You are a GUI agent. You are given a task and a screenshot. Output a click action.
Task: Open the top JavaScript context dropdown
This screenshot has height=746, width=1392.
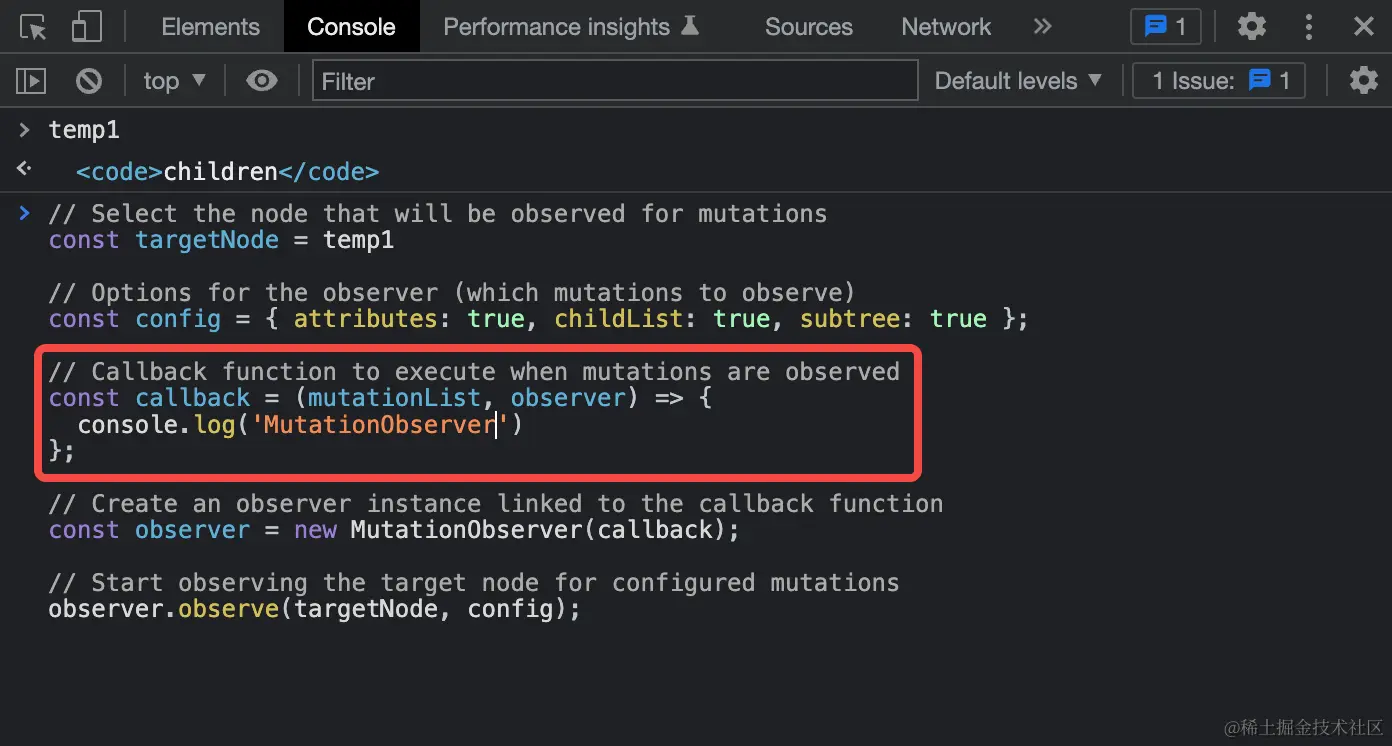(173, 81)
